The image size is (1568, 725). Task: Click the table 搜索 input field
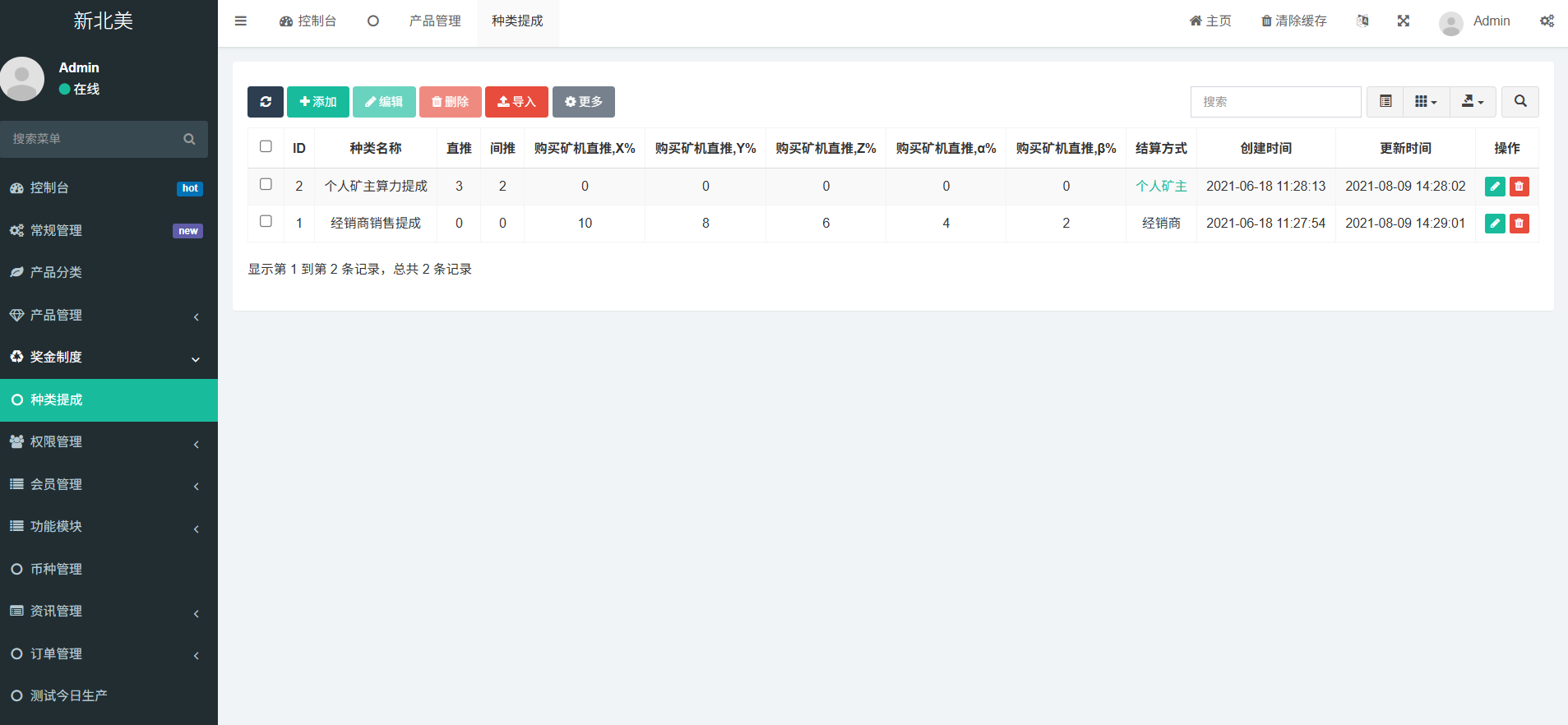(x=1275, y=102)
